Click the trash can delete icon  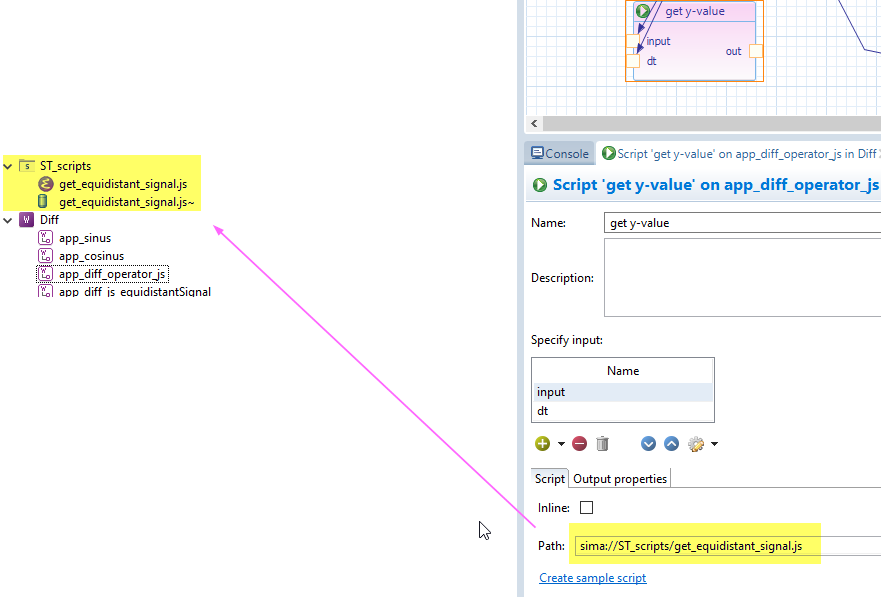(x=602, y=444)
